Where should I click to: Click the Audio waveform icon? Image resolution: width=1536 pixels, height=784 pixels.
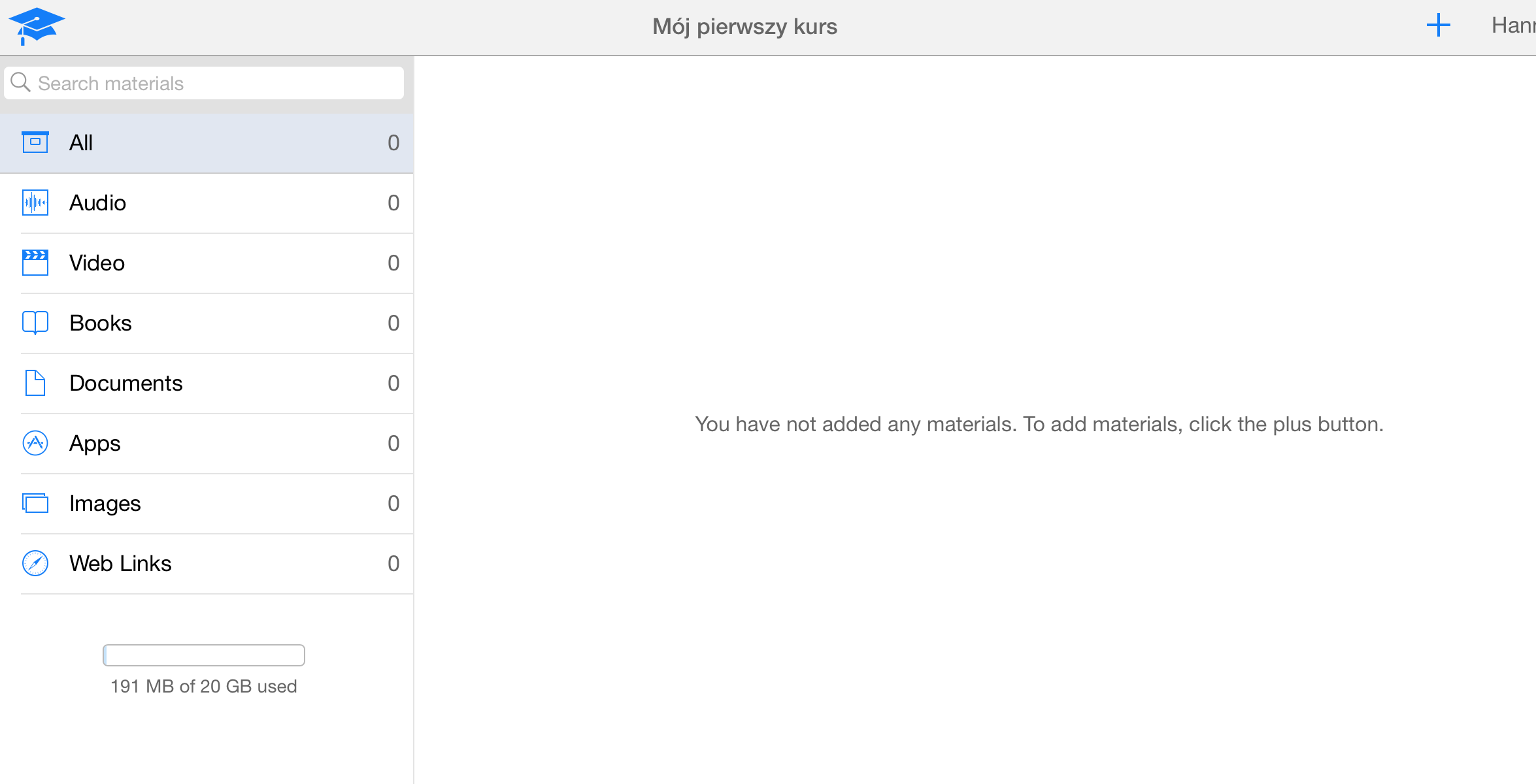[x=35, y=203]
